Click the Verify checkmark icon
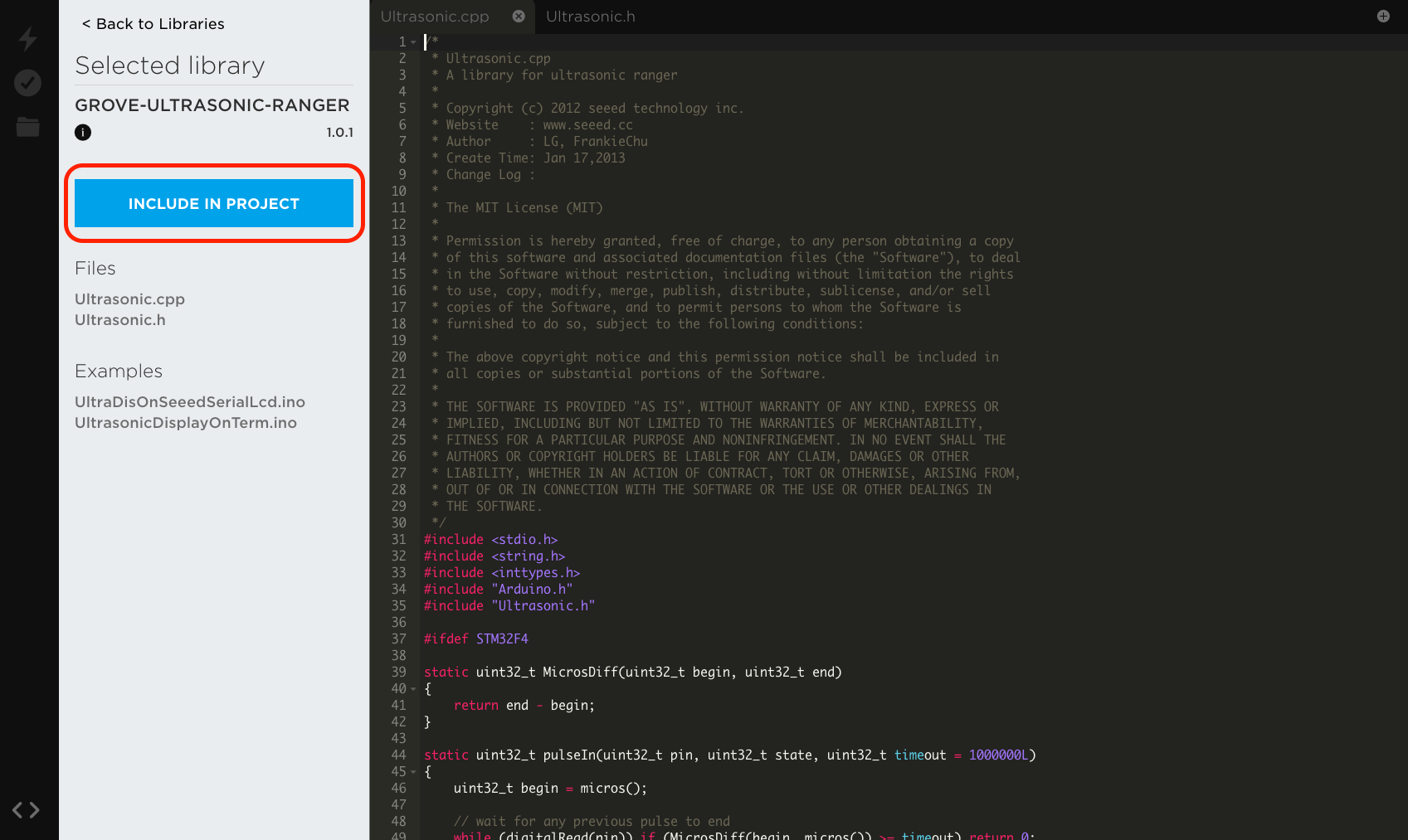The height and width of the screenshot is (840, 1408). coord(28,83)
